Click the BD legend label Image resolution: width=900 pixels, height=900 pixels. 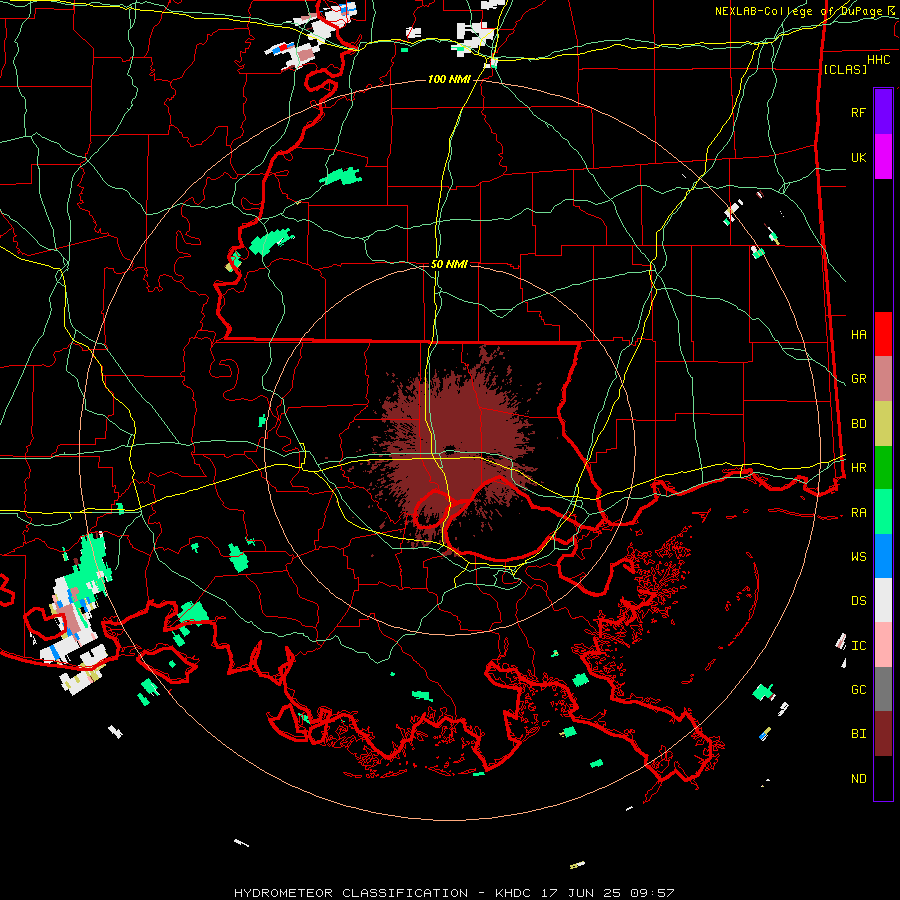pyautogui.click(x=858, y=424)
